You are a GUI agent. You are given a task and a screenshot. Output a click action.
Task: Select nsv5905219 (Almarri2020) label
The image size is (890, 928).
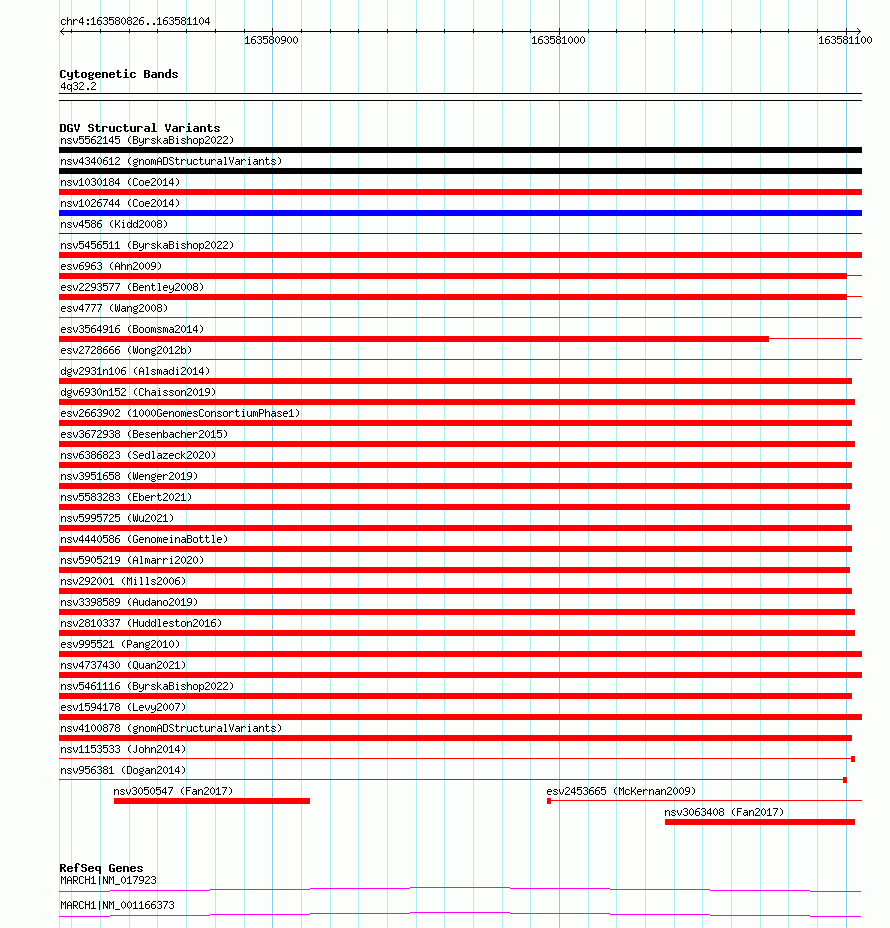click(x=132, y=560)
